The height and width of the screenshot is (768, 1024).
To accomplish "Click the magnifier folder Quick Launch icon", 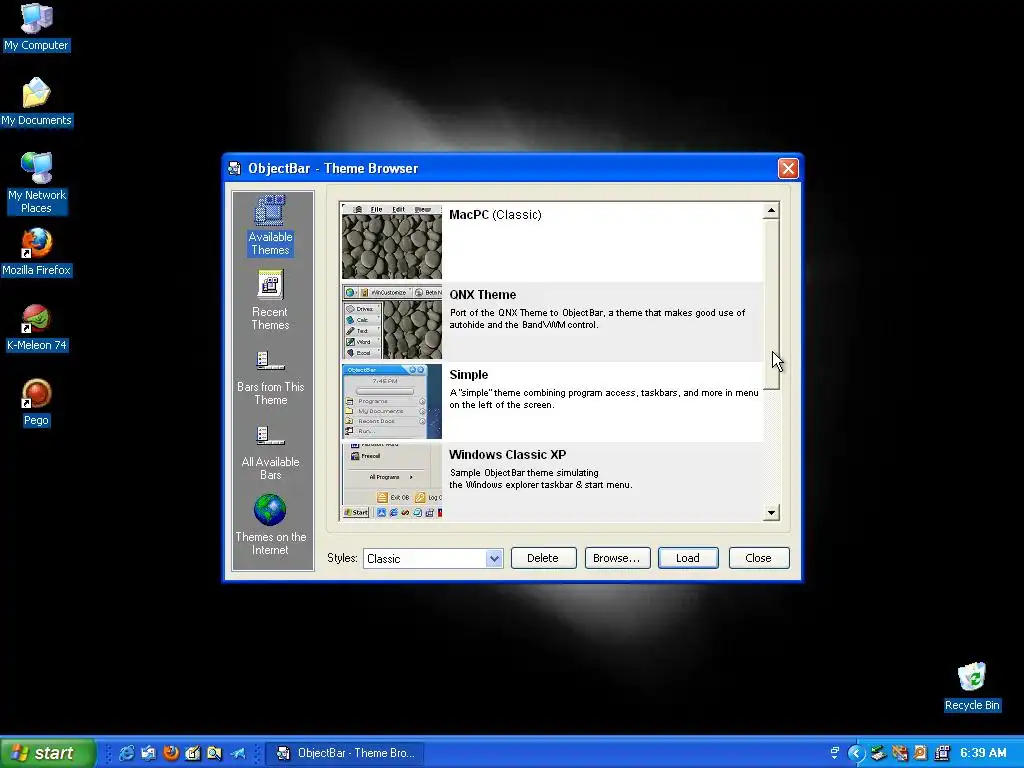I will tap(215, 753).
